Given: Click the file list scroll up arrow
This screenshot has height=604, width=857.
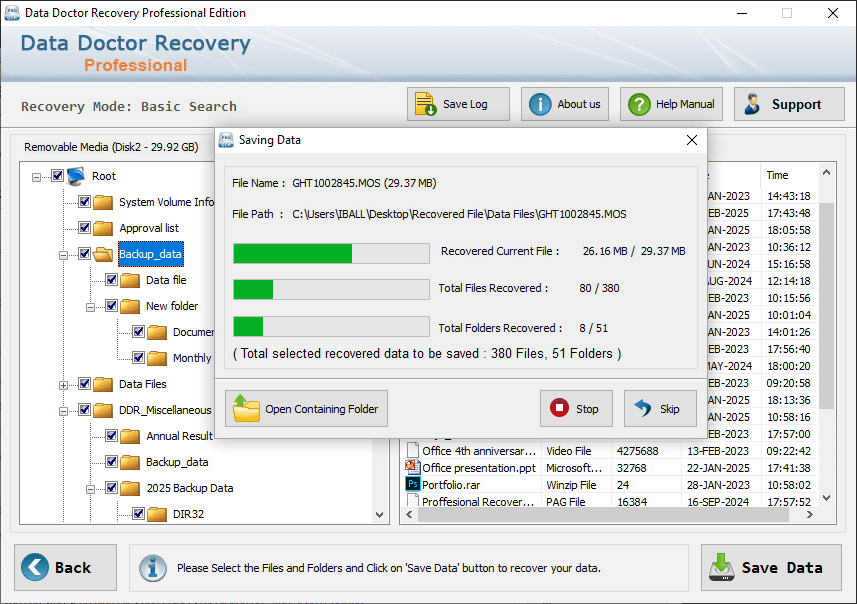Looking at the screenshot, I should [x=826, y=173].
